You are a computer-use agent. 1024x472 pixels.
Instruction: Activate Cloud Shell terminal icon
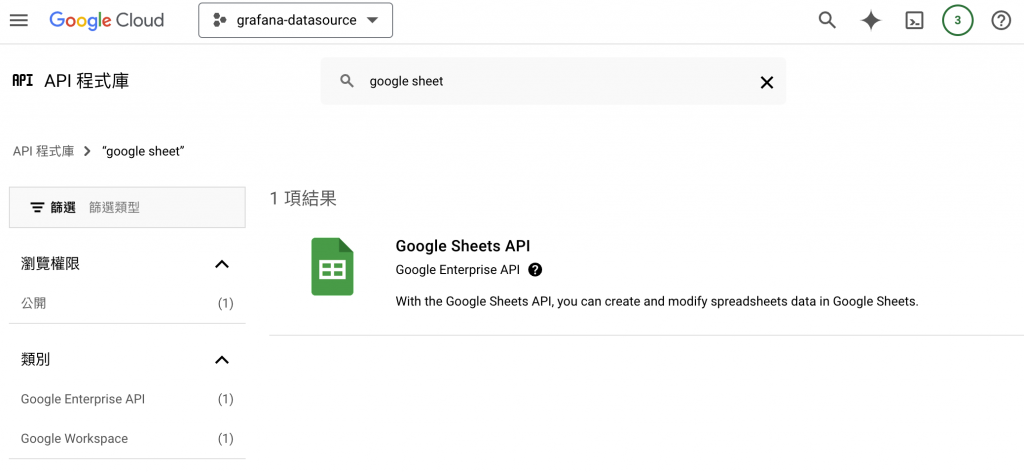(x=914, y=21)
